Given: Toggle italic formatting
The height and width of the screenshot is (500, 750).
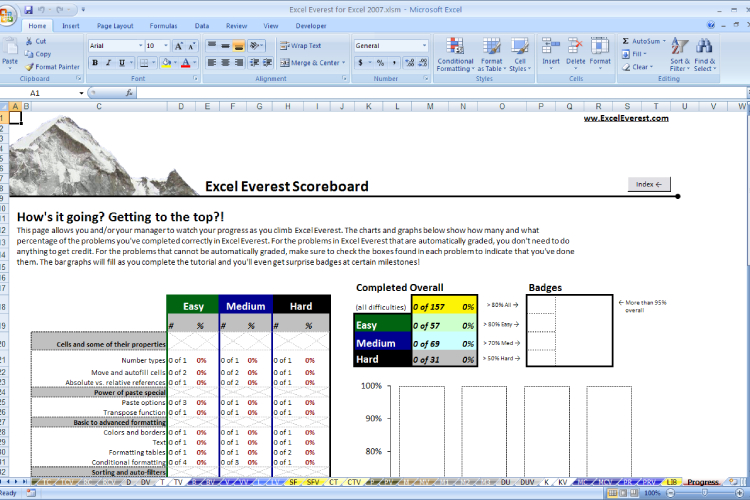Looking at the screenshot, I should point(109,63).
